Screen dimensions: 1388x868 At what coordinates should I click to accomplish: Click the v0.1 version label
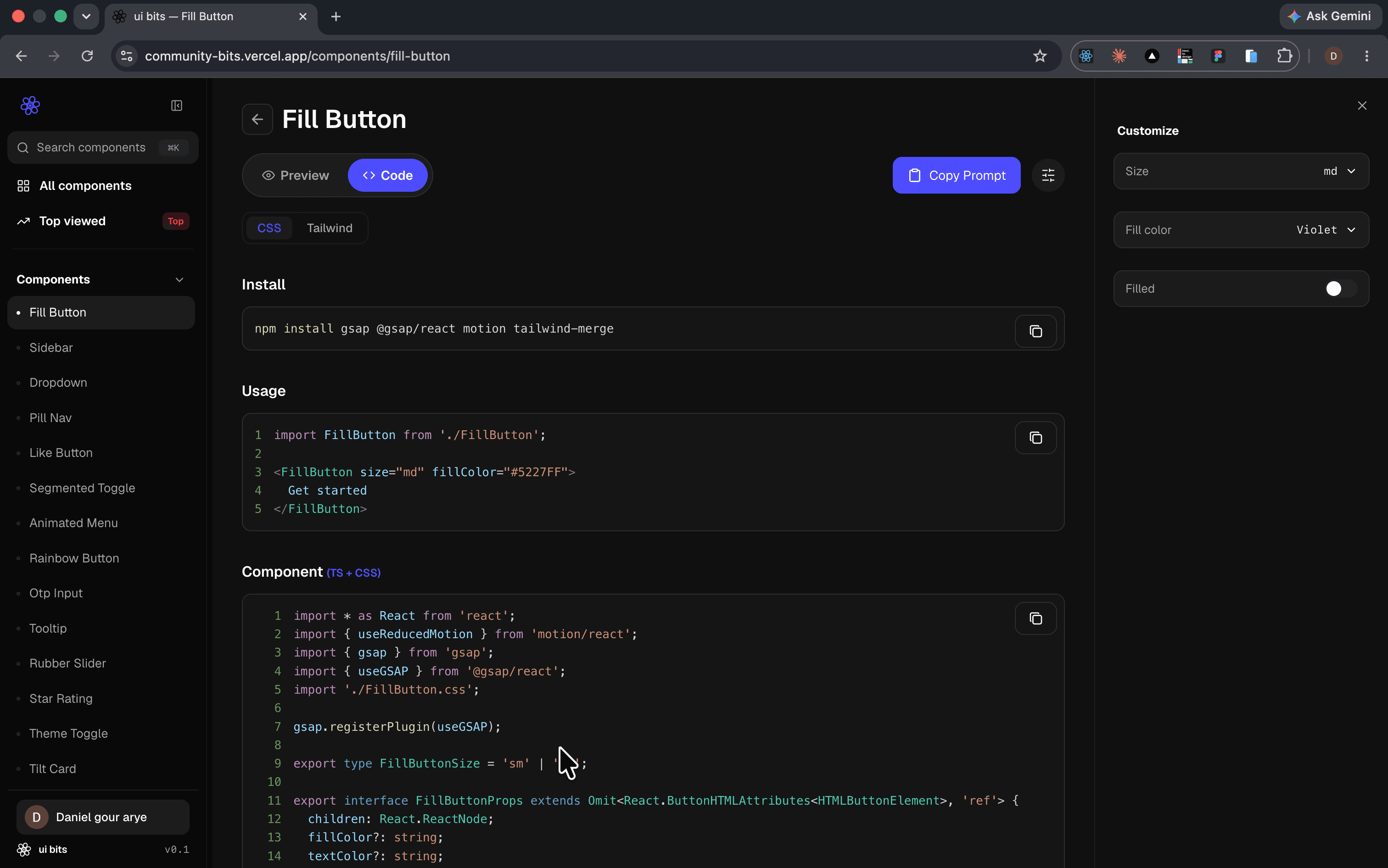pyautogui.click(x=177, y=850)
